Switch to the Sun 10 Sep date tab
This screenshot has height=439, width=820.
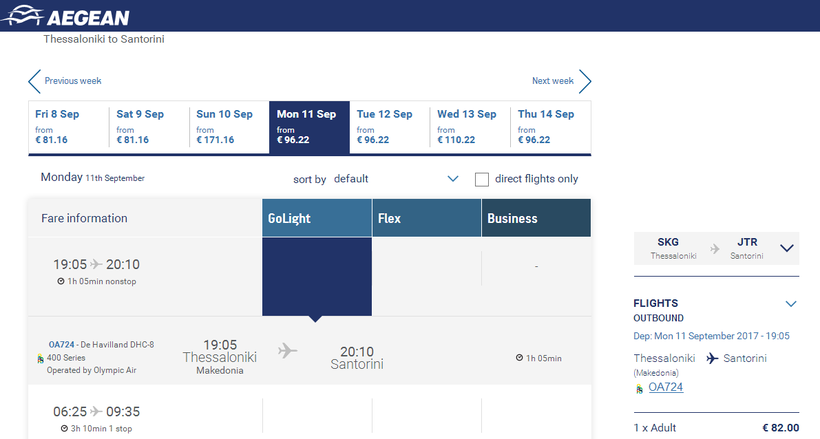pos(229,127)
